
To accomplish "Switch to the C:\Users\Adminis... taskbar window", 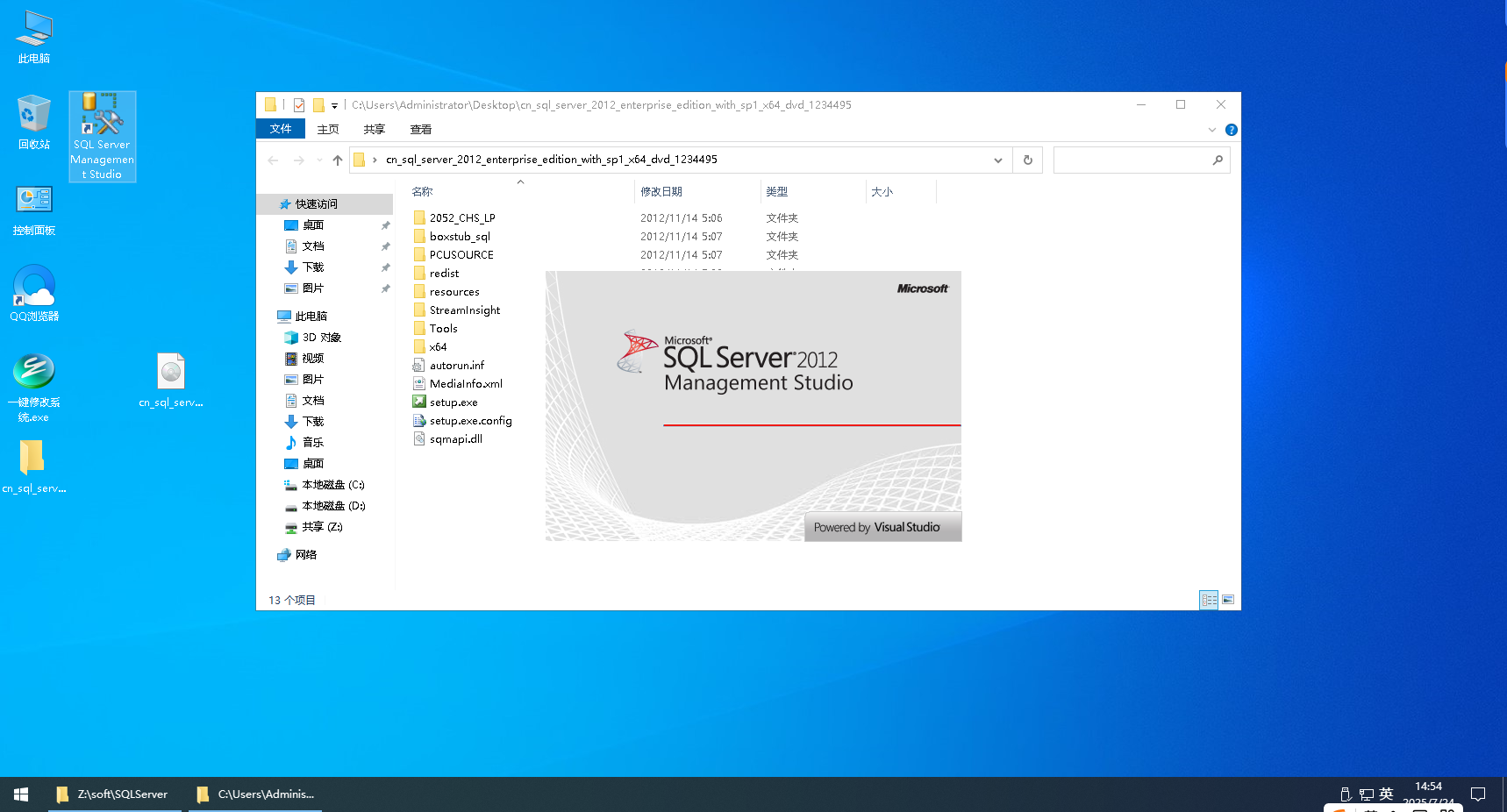I will point(255,794).
